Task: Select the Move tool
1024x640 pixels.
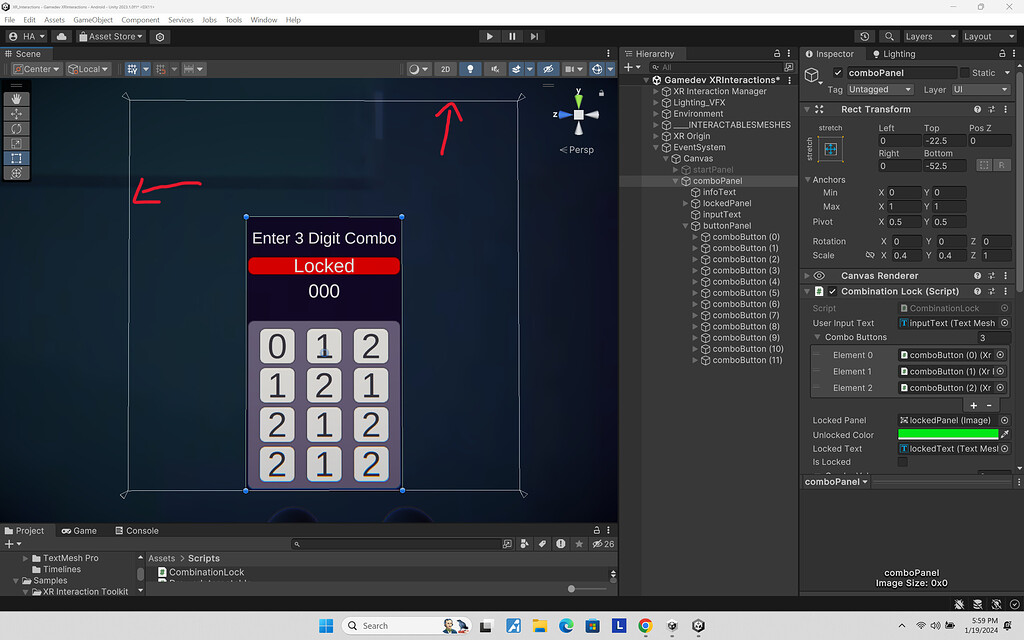Action: 17,114
